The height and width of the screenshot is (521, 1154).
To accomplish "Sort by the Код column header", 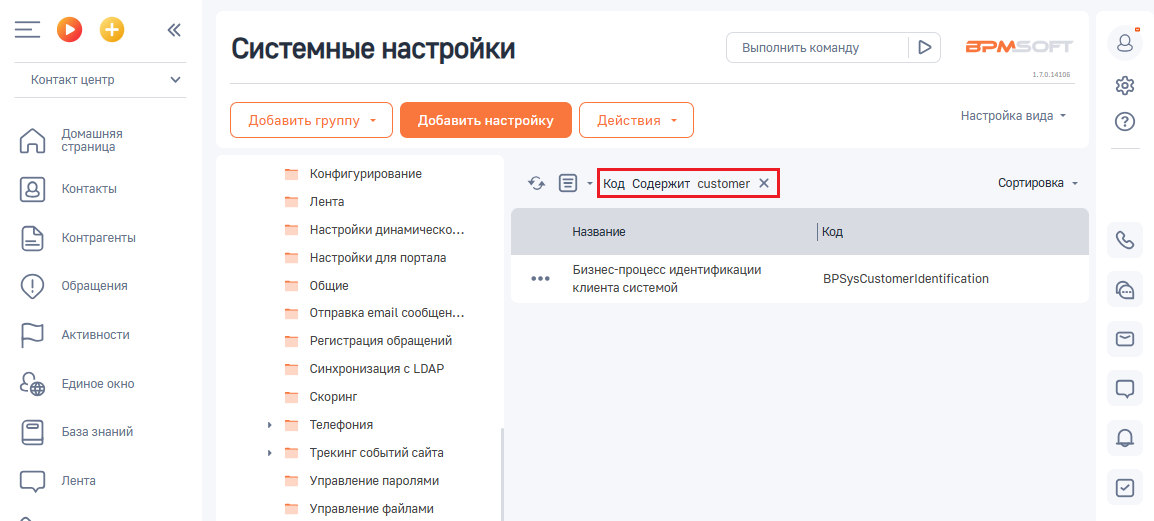I will 832,232.
